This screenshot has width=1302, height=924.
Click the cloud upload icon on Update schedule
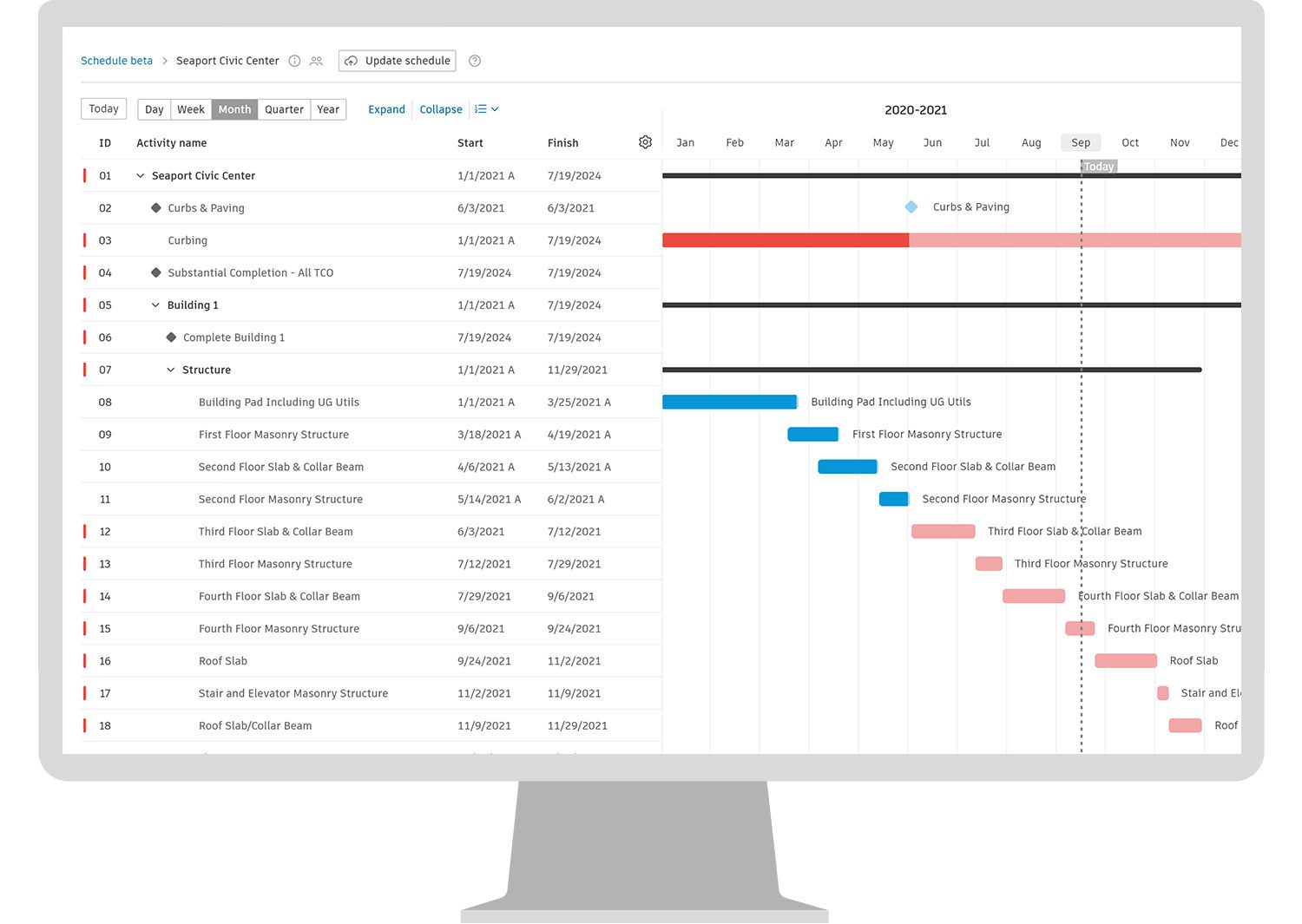tap(352, 61)
